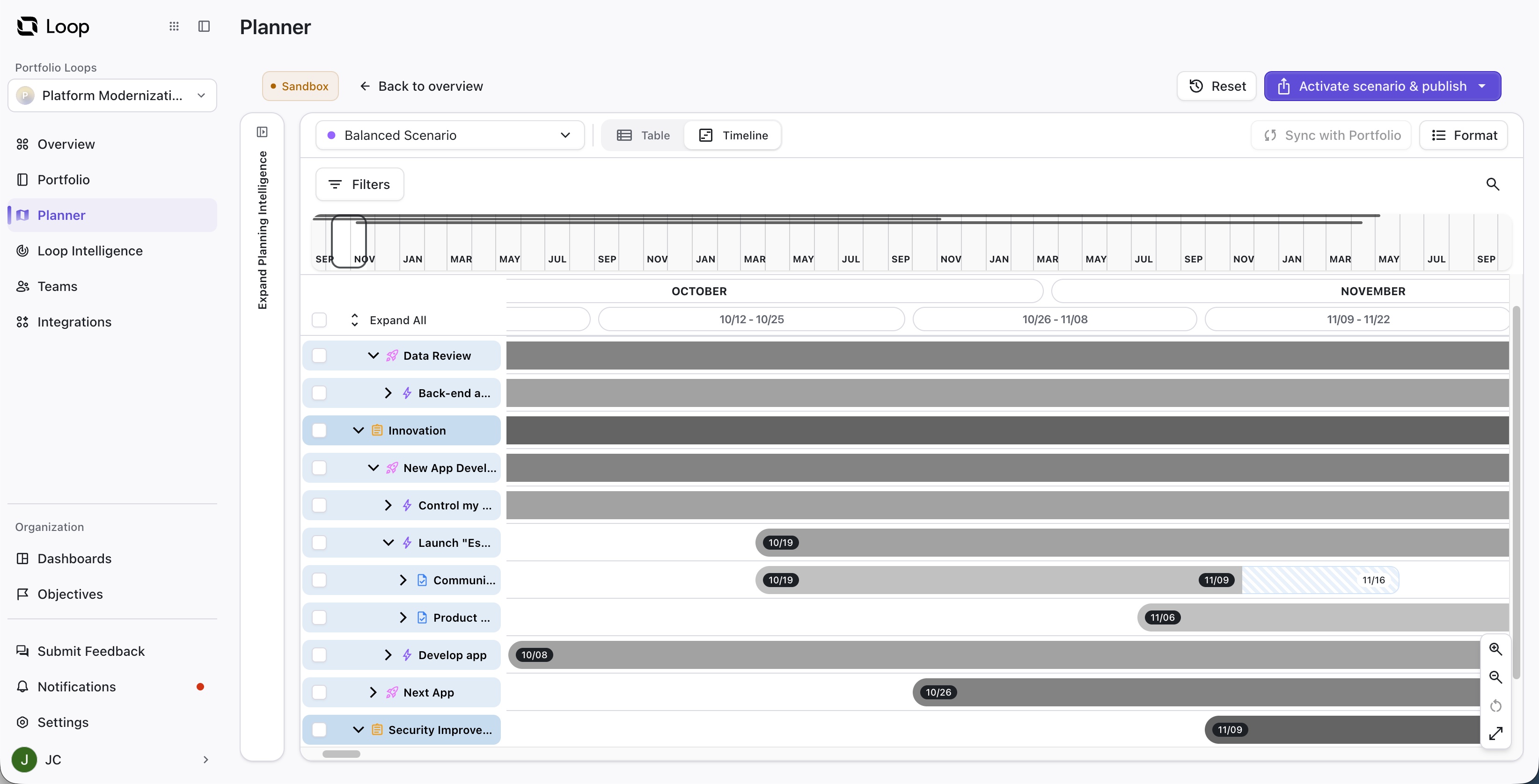Expand the Control my row
1539x784 pixels.
[x=388, y=505]
